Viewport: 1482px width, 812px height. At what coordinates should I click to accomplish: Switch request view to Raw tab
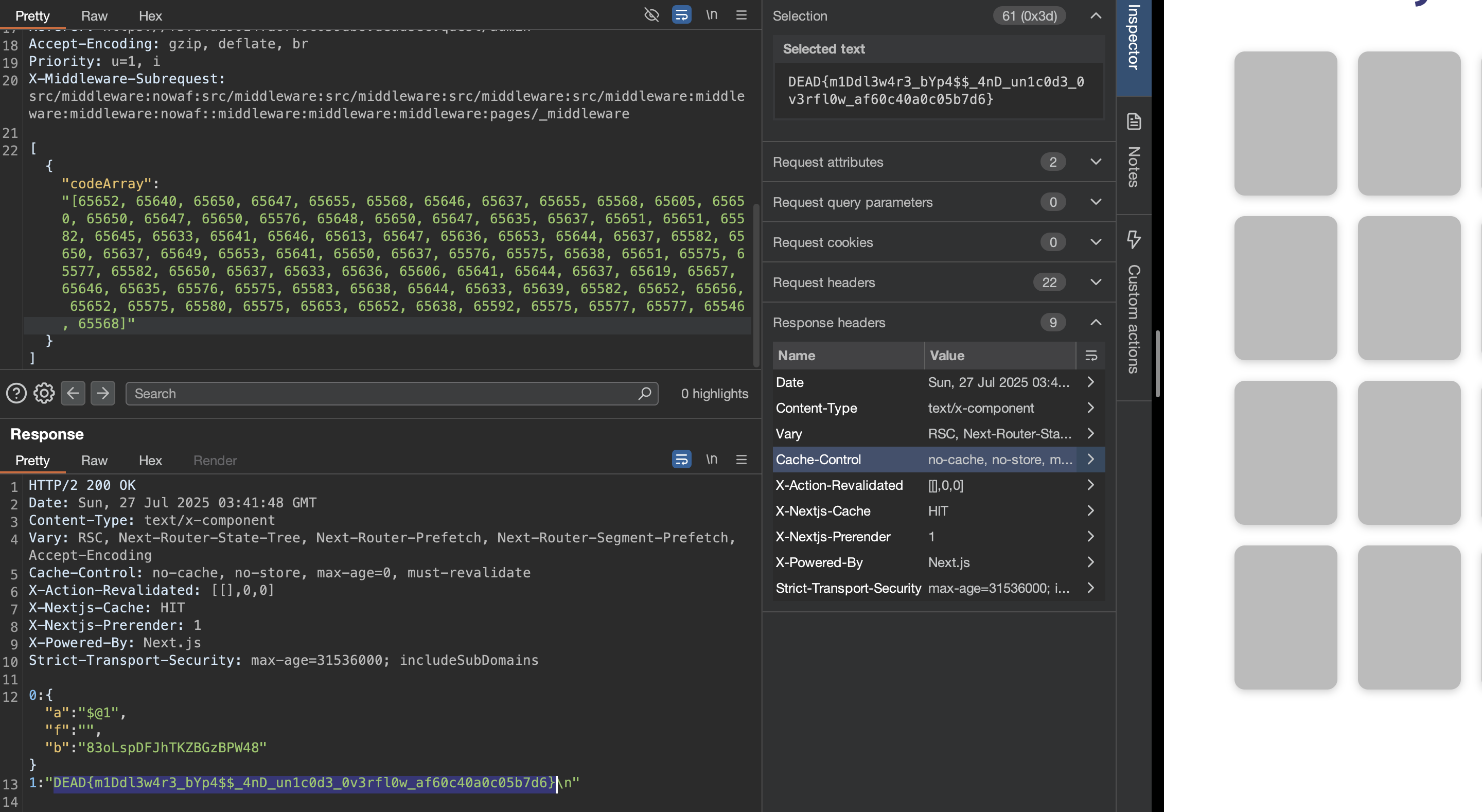94,15
